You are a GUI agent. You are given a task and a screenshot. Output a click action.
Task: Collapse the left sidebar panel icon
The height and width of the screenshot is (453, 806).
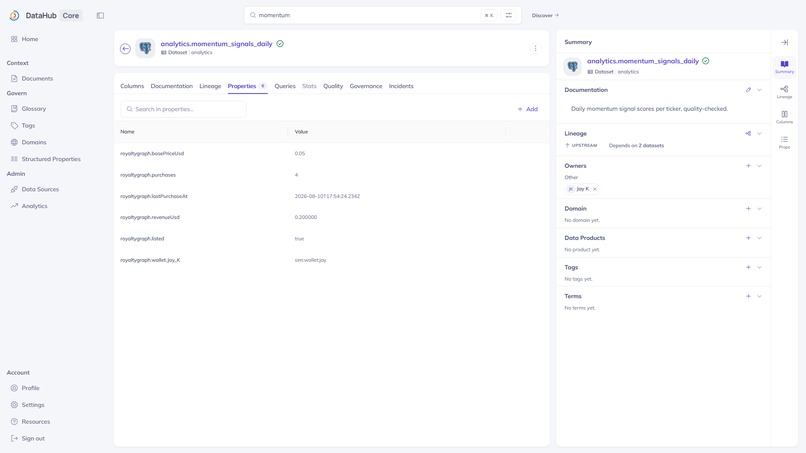click(100, 15)
